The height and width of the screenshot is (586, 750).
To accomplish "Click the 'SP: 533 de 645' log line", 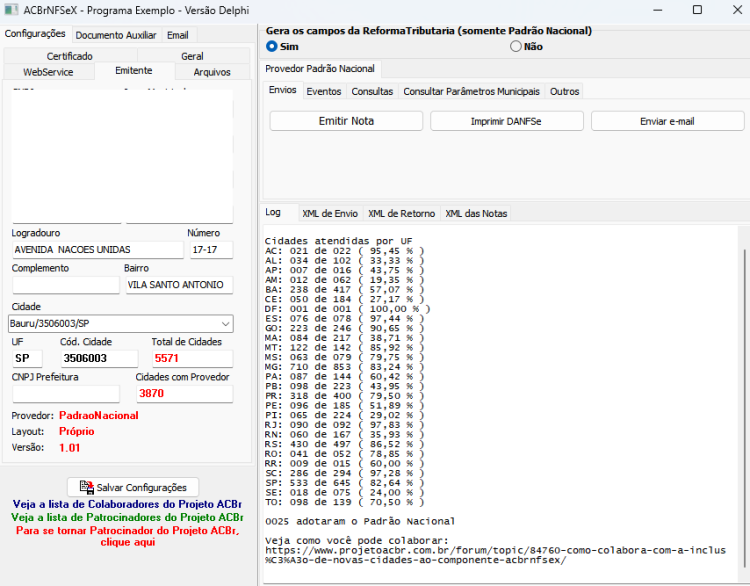I will point(344,483).
